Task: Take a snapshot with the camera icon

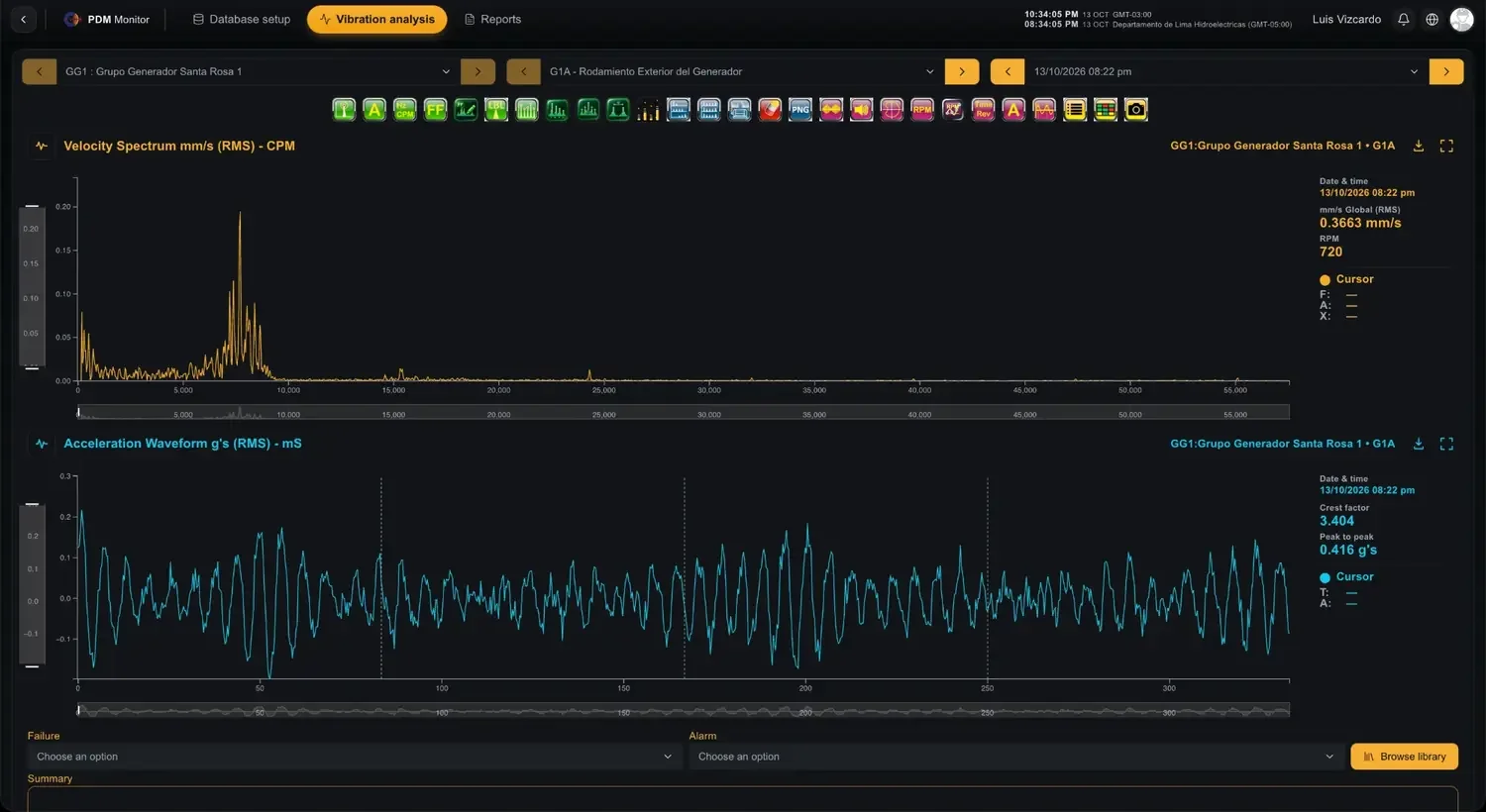Action: click(x=1136, y=110)
